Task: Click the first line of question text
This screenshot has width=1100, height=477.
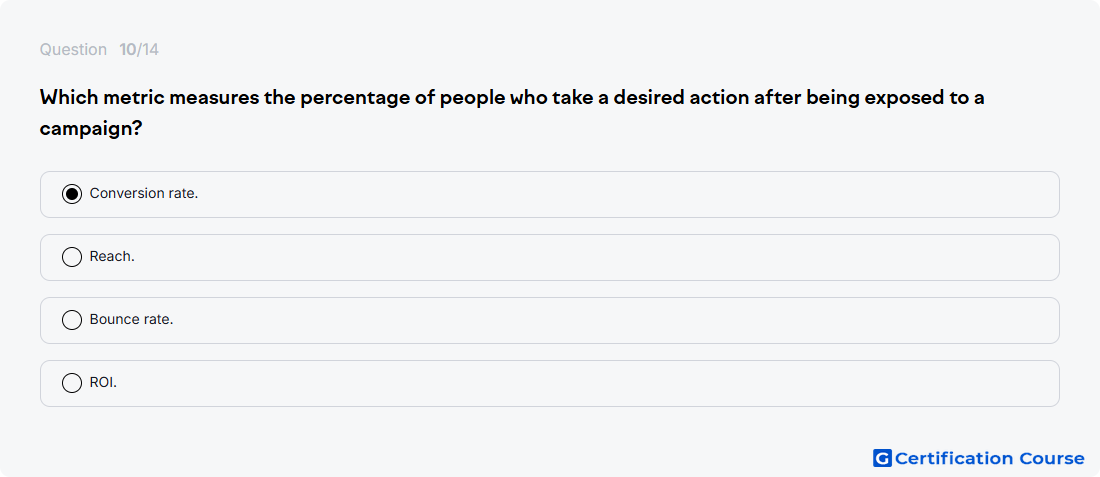Action: coord(512,98)
